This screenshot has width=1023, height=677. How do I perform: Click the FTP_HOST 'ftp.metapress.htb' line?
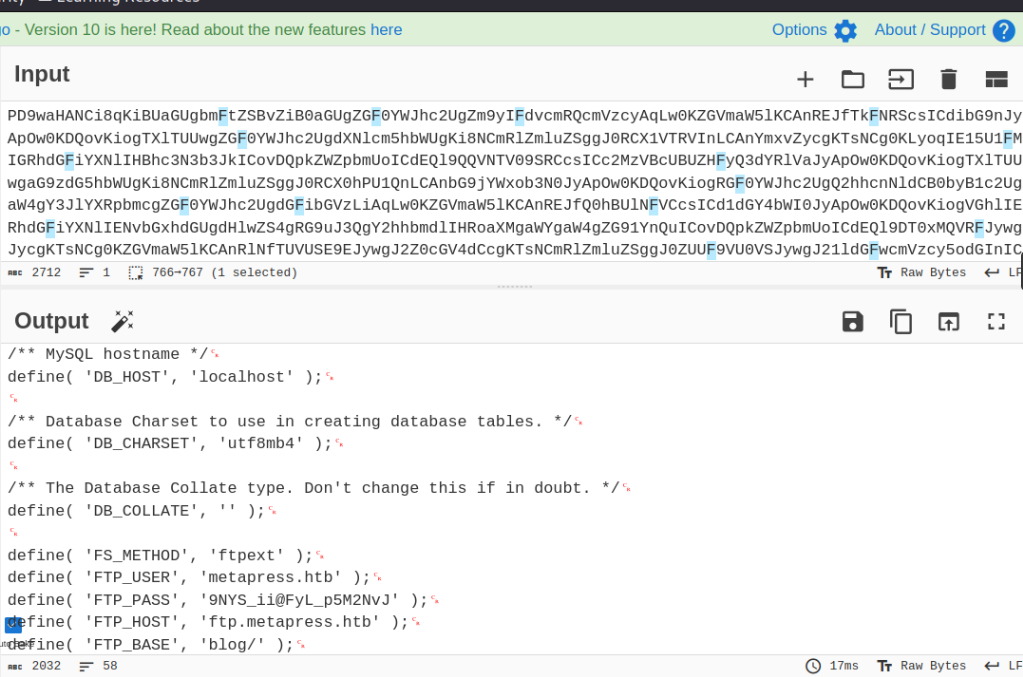tap(208, 622)
